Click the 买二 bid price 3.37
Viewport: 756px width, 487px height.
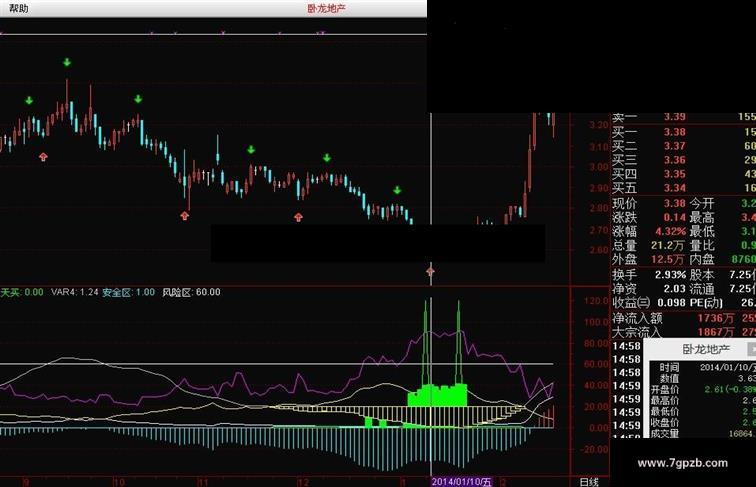point(675,146)
